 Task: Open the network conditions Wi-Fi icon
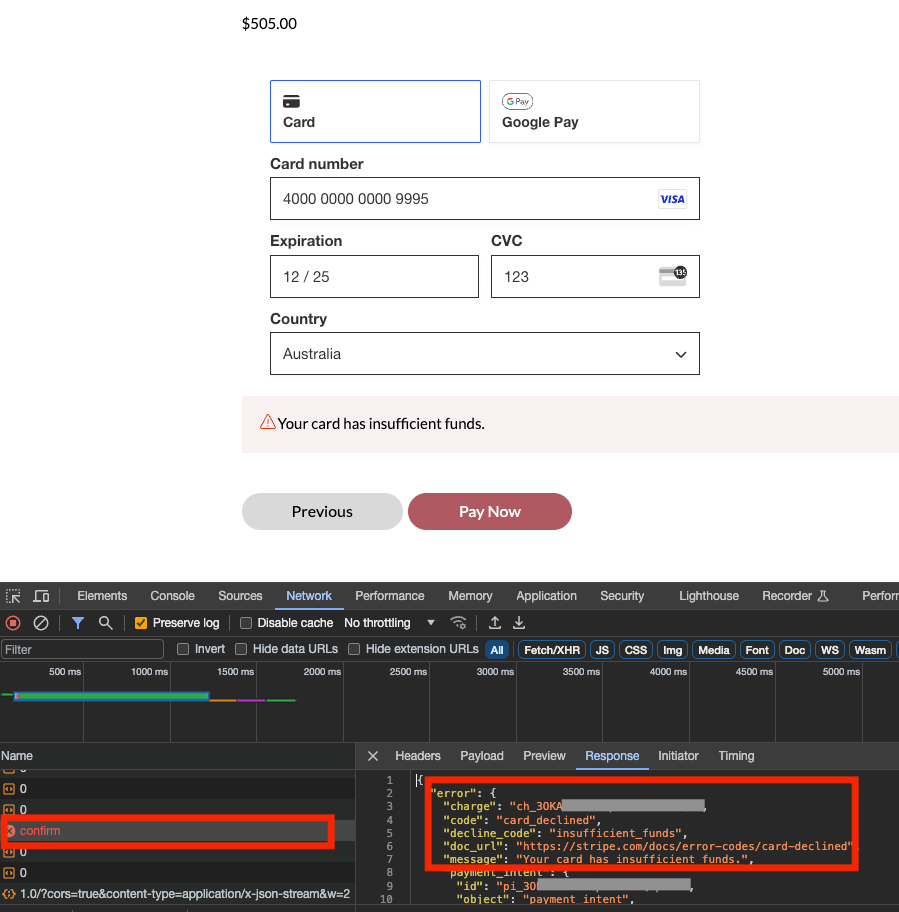[458, 623]
